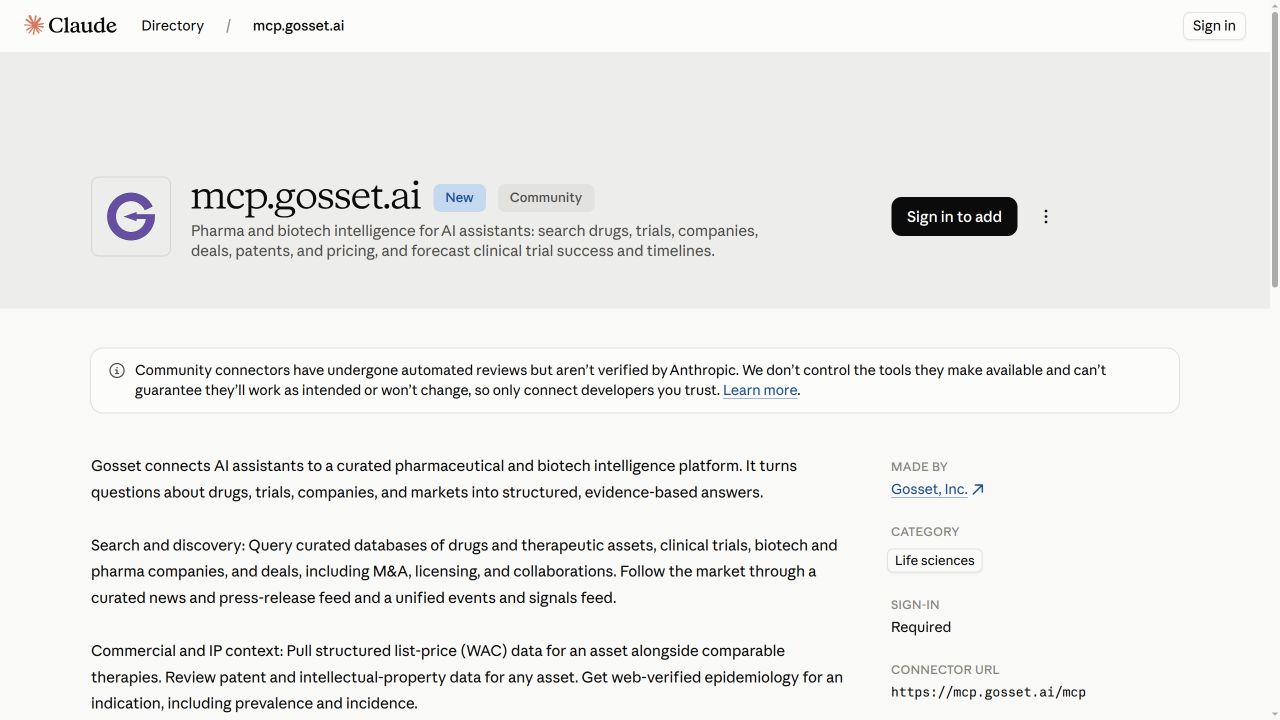Click the info icon in community notice
The height and width of the screenshot is (720, 1280).
point(117,370)
